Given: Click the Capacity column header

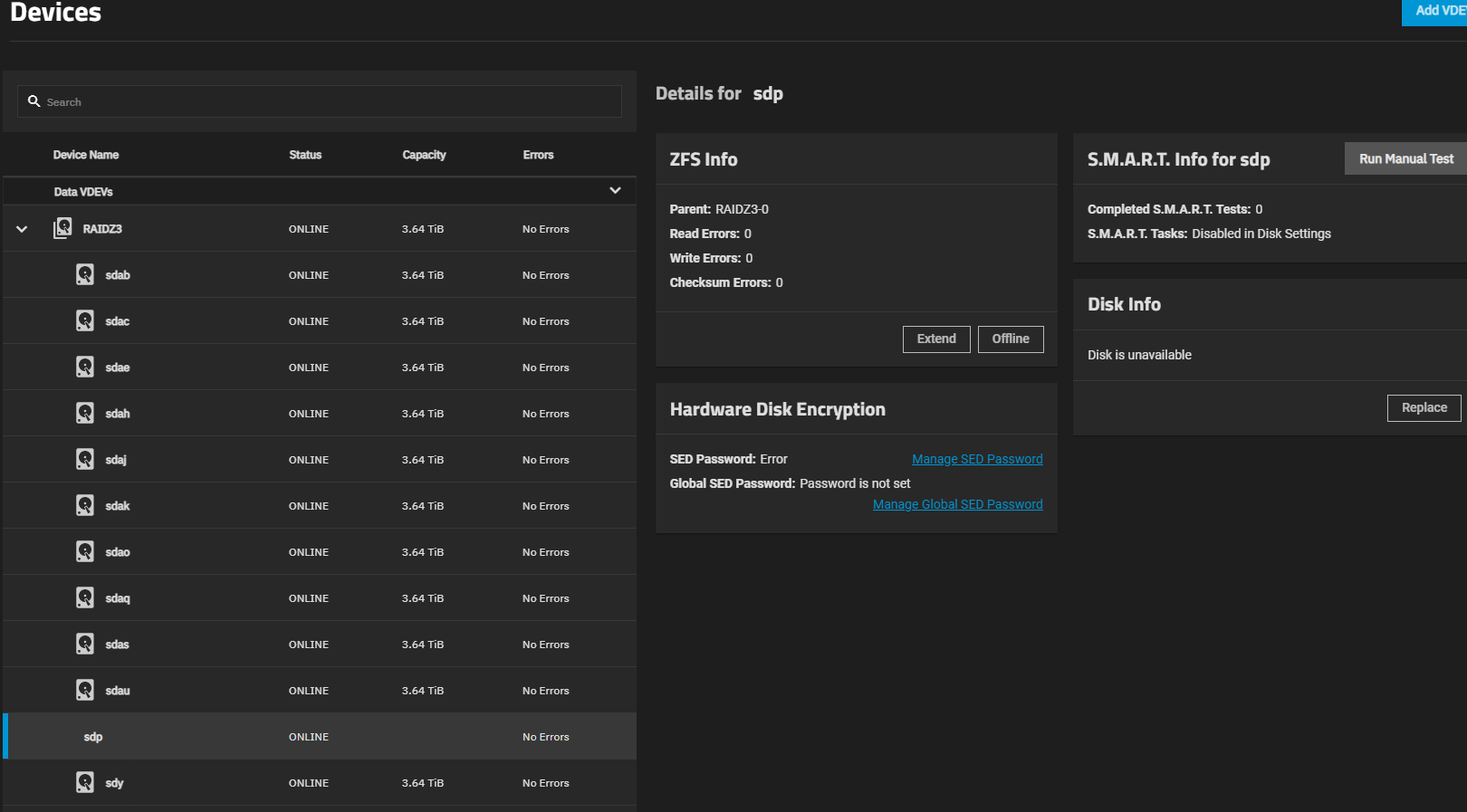Looking at the screenshot, I should coord(424,155).
